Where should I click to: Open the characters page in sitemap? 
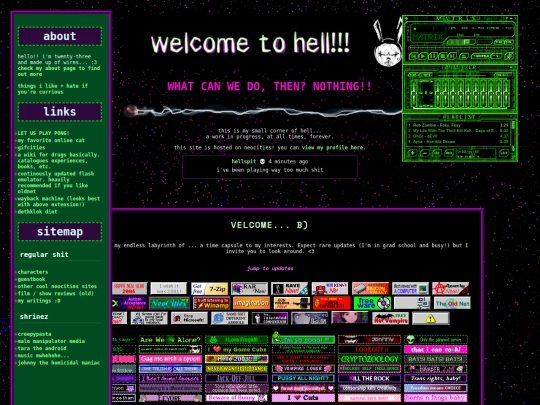tap(33, 272)
